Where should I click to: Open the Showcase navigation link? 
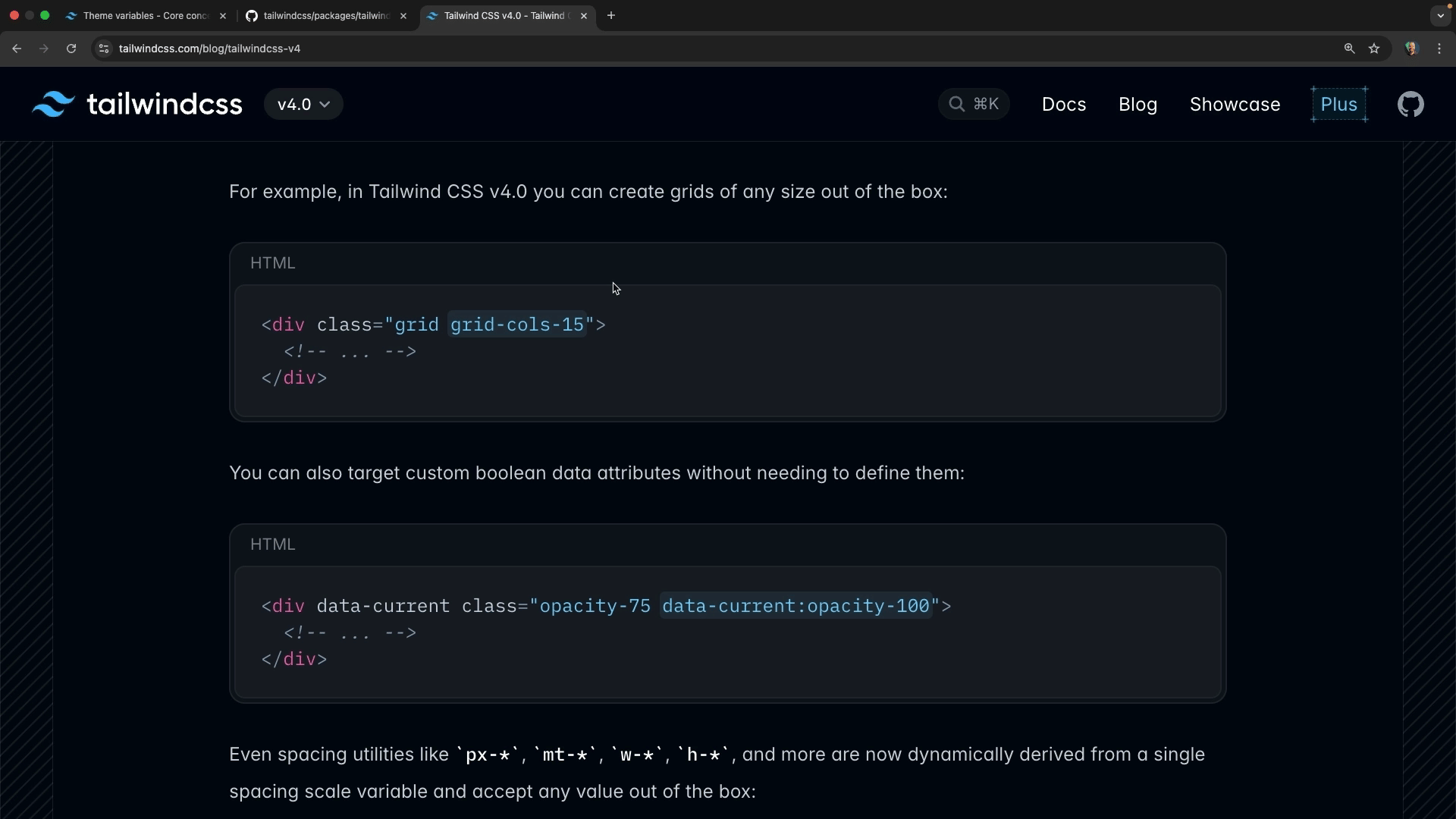tap(1235, 105)
